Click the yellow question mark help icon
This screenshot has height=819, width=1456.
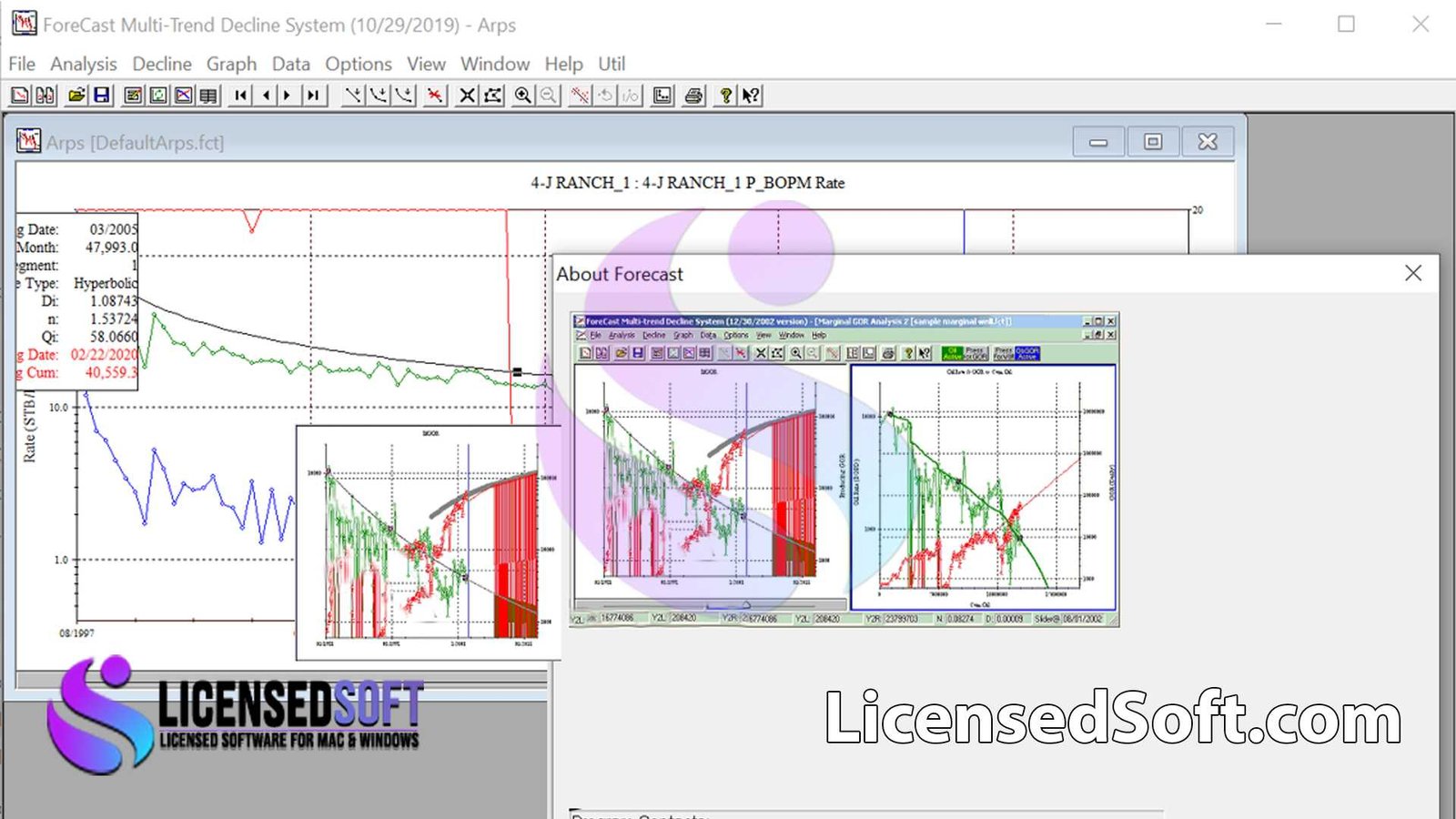coord(725,95)
